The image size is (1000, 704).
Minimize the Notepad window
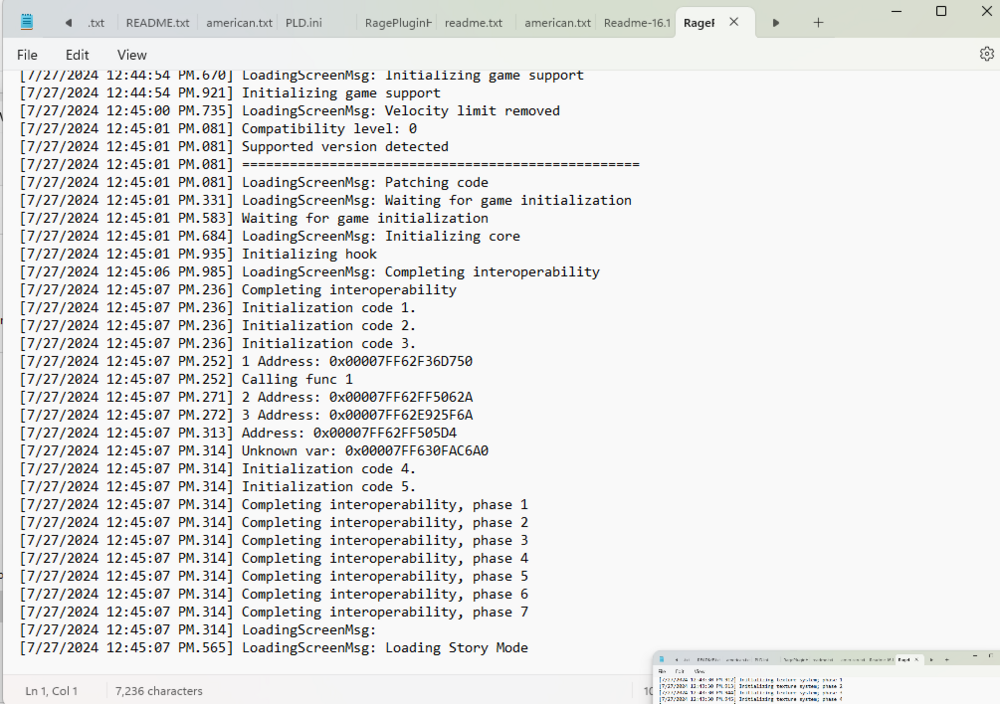(897, 11)
